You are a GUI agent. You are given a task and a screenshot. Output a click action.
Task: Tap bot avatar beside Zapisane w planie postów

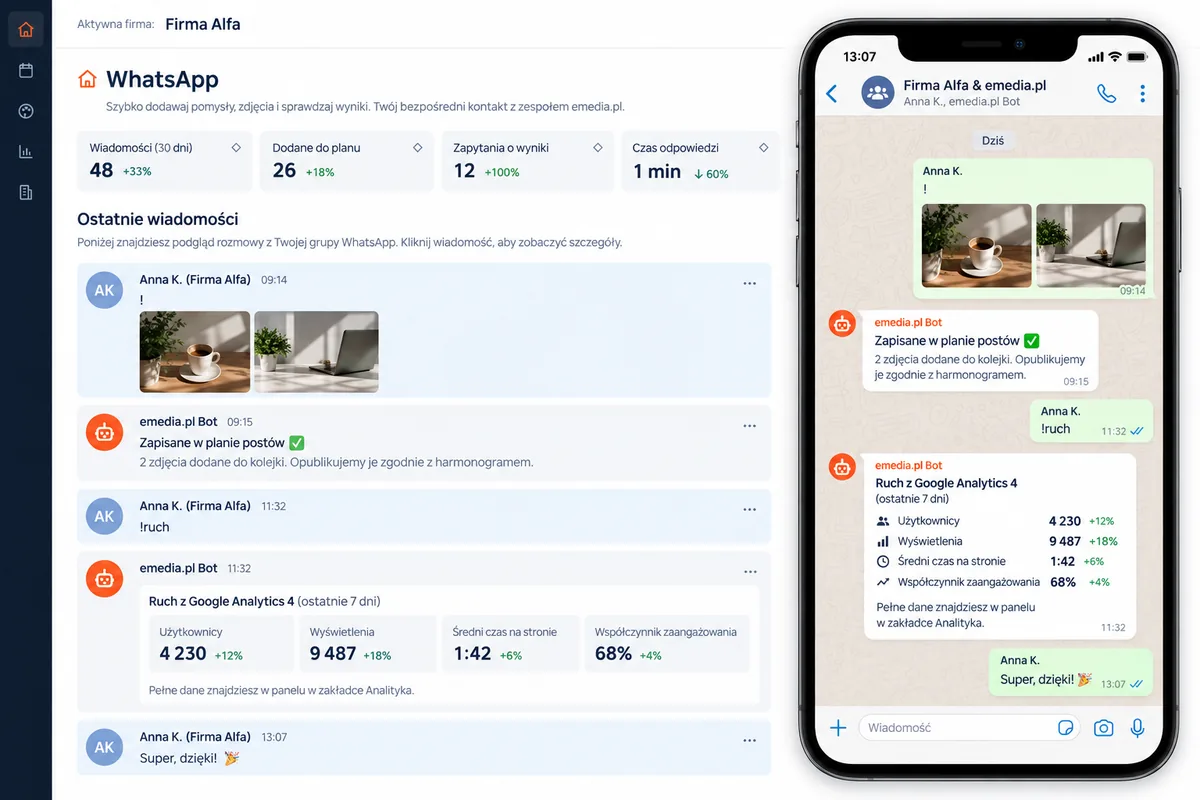[x=842, y=323]
